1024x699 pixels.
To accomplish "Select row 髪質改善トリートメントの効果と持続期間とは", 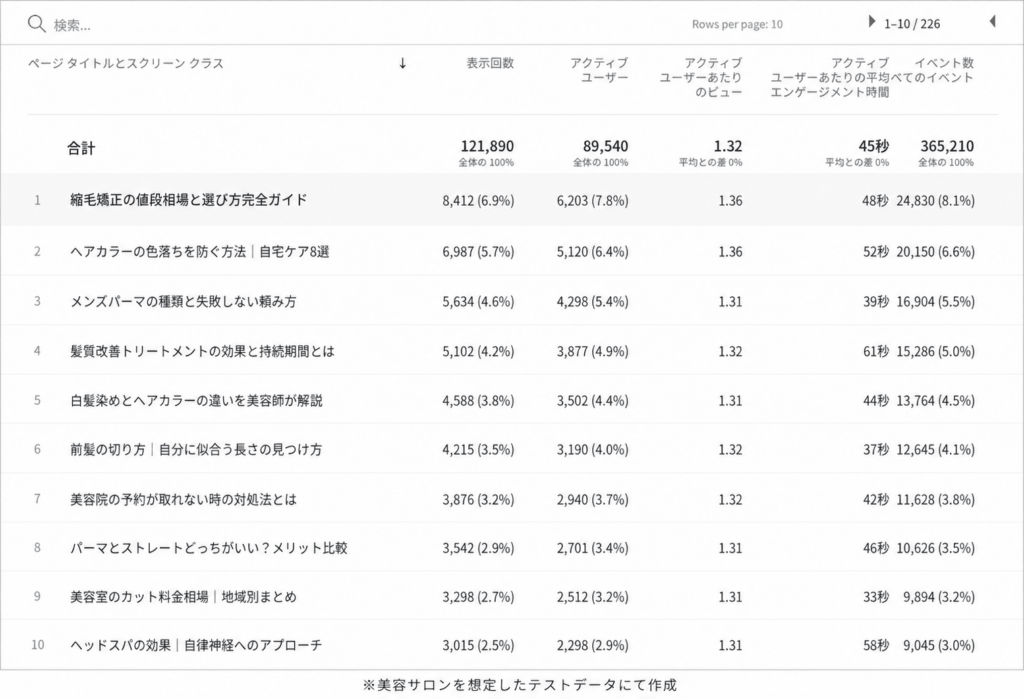I will (512, 351).
